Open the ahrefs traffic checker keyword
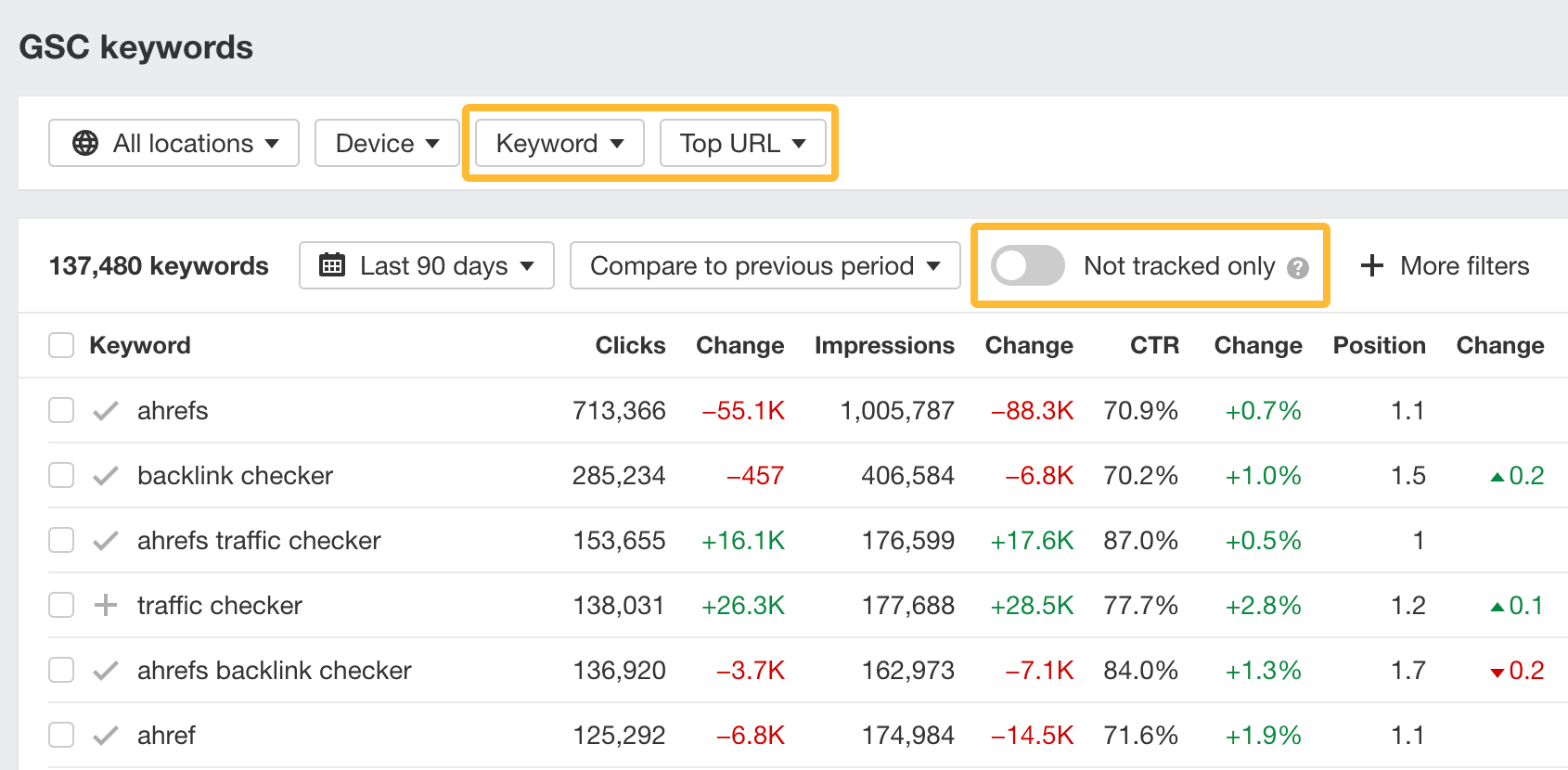 259,541
